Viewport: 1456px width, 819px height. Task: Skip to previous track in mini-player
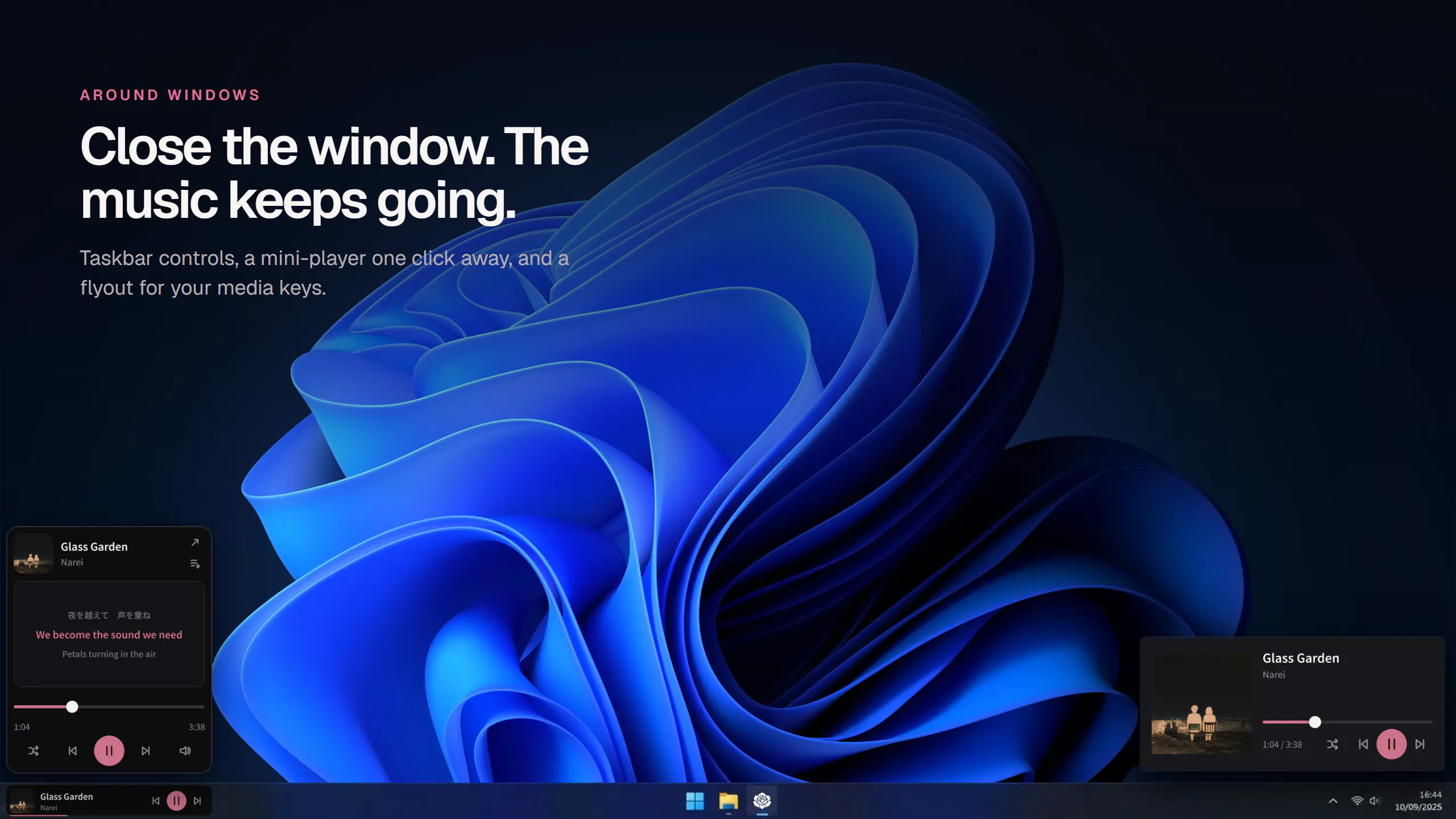coord(72,751)
